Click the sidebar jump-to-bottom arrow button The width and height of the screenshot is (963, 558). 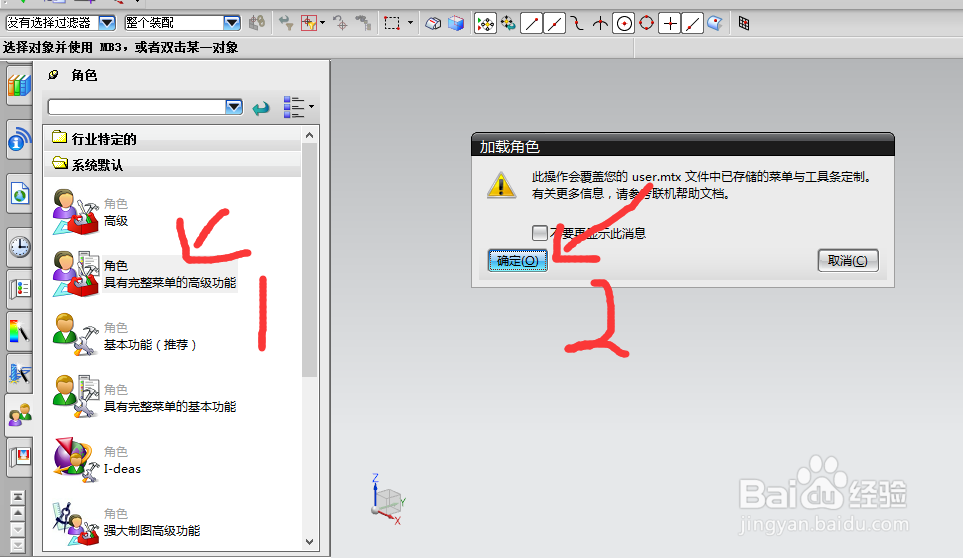[x=18, y=545]
